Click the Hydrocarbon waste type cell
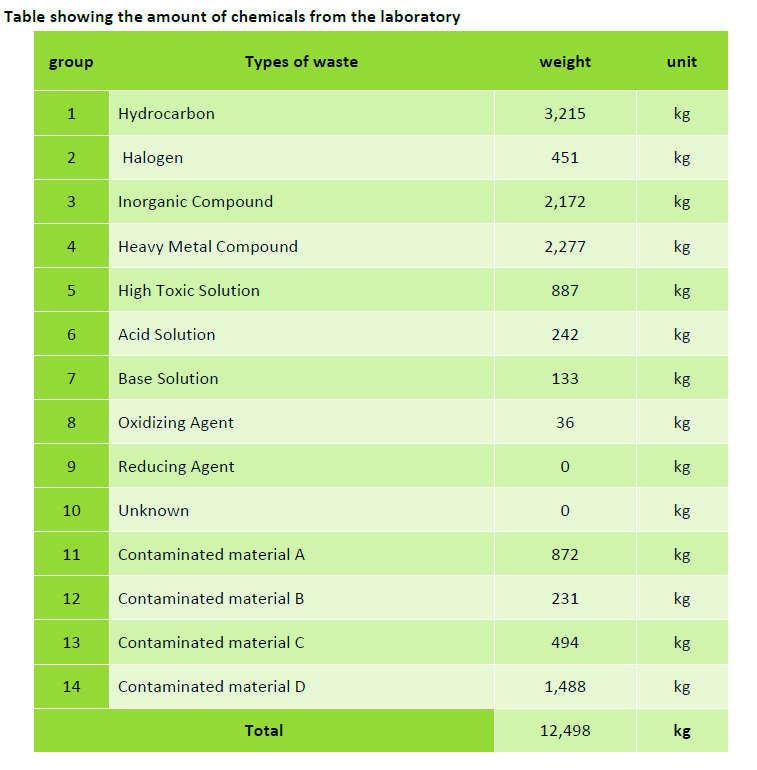Screen dimensions: 757x770 166,114
